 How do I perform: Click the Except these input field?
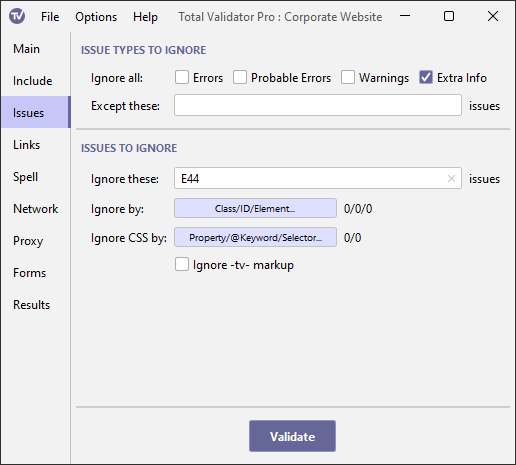click(x=318, y=105)
